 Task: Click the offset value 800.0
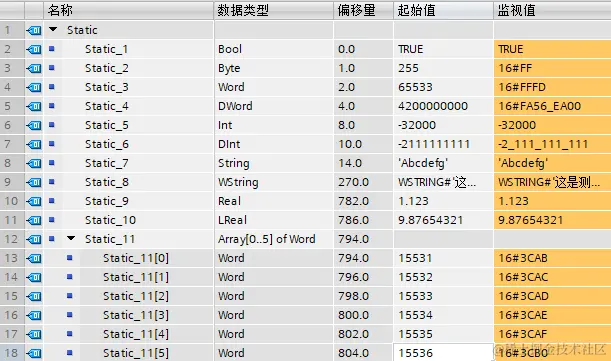coord(353,315)
